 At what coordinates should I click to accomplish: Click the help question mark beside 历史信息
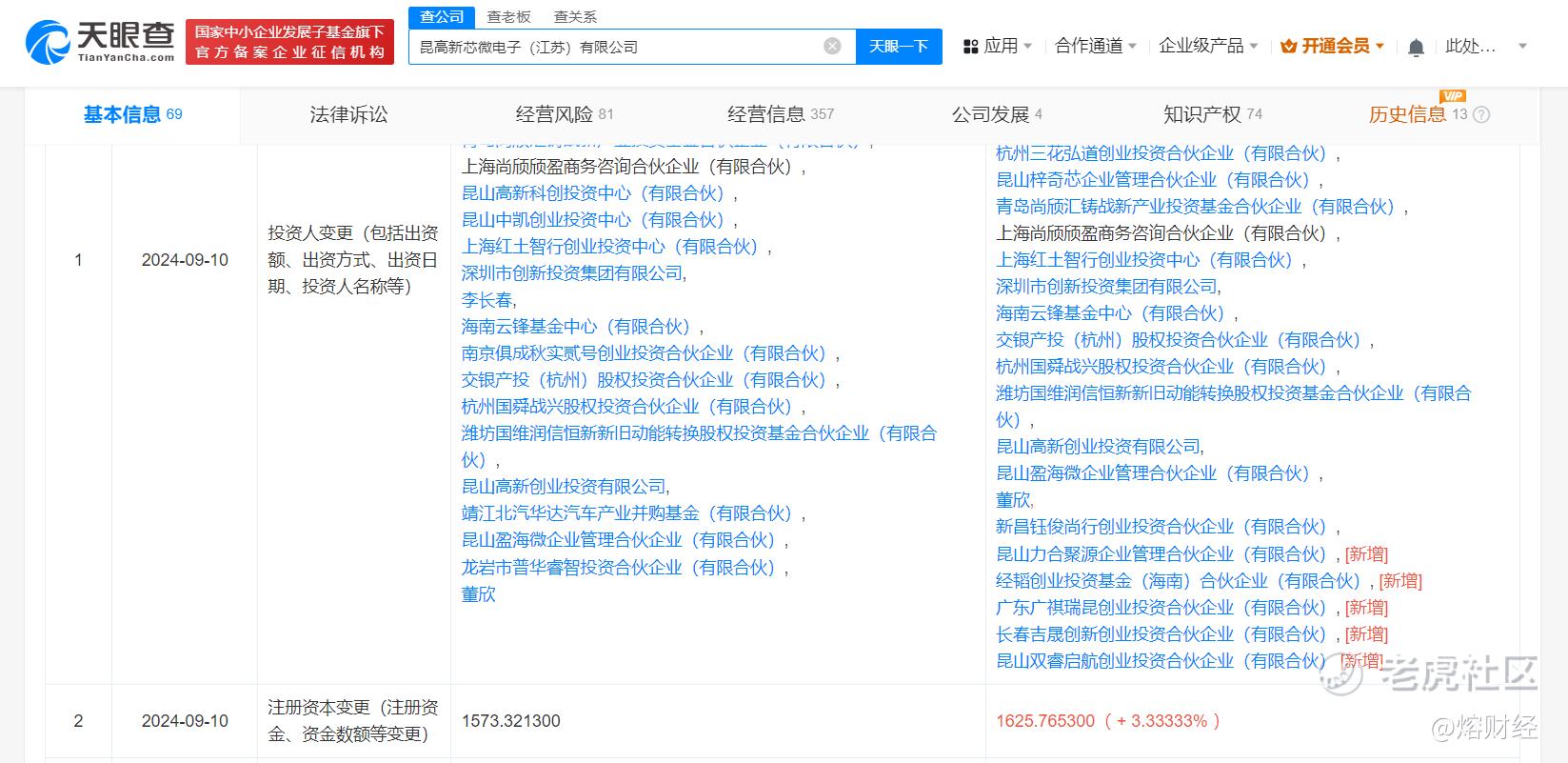[x=1481, y=115]
